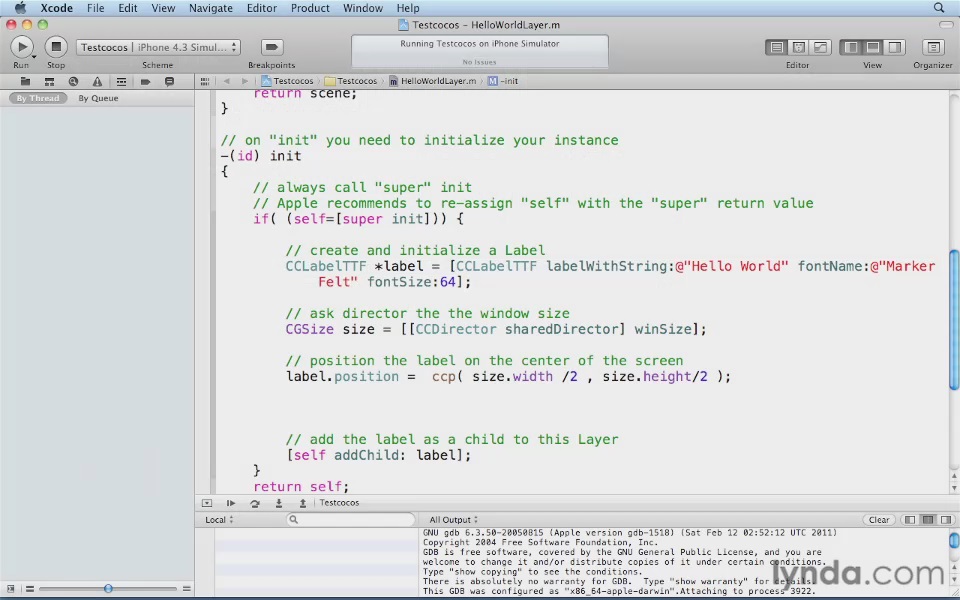Click the Step Out debug button
The height and width of the screenshot is (600, 960).
point(302,503)
